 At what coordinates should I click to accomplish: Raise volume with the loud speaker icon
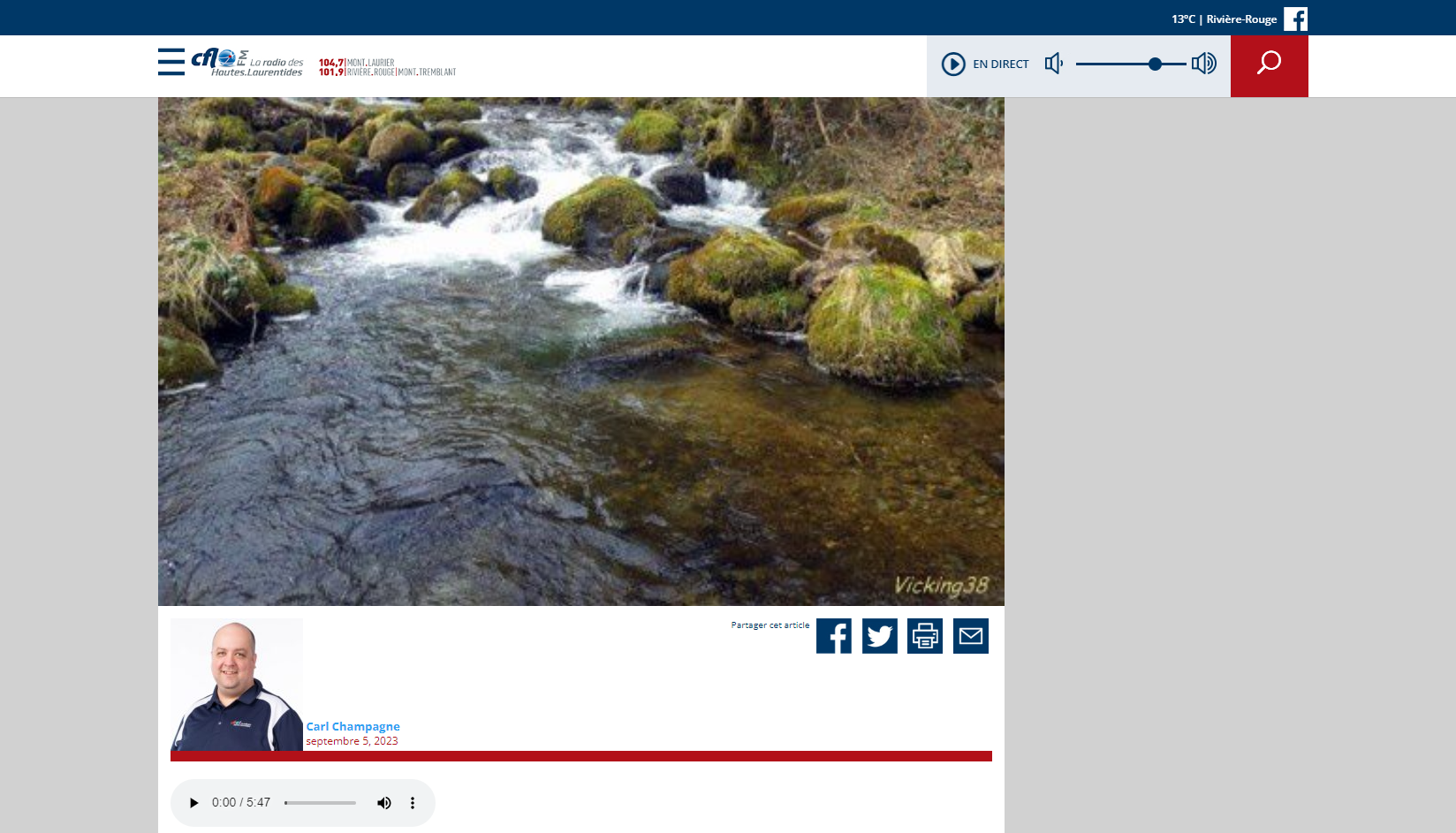1203,64
